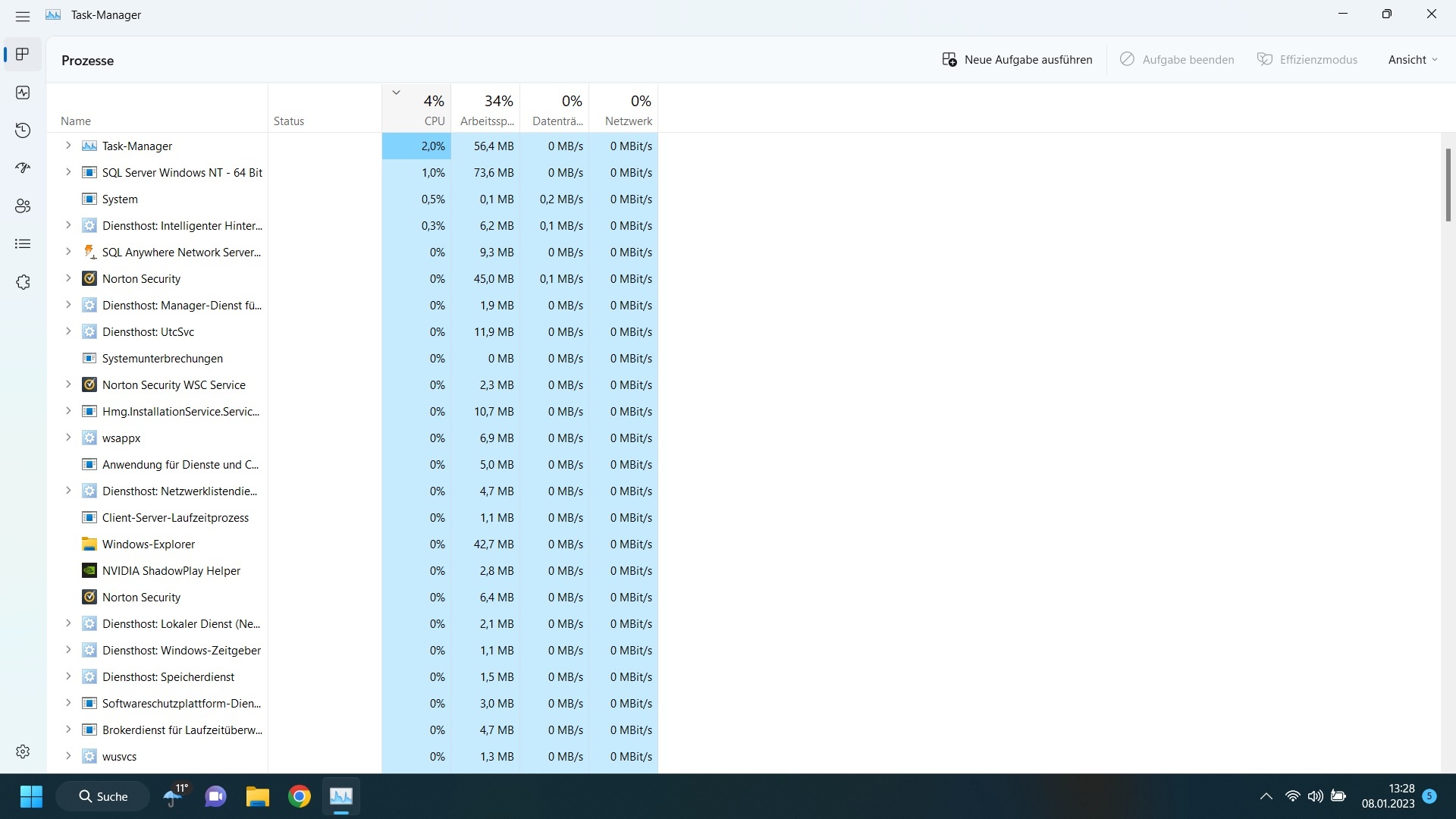Expand the SQL Server Windows NT process
Screen dimensions: 1456x819
[68, 172]
